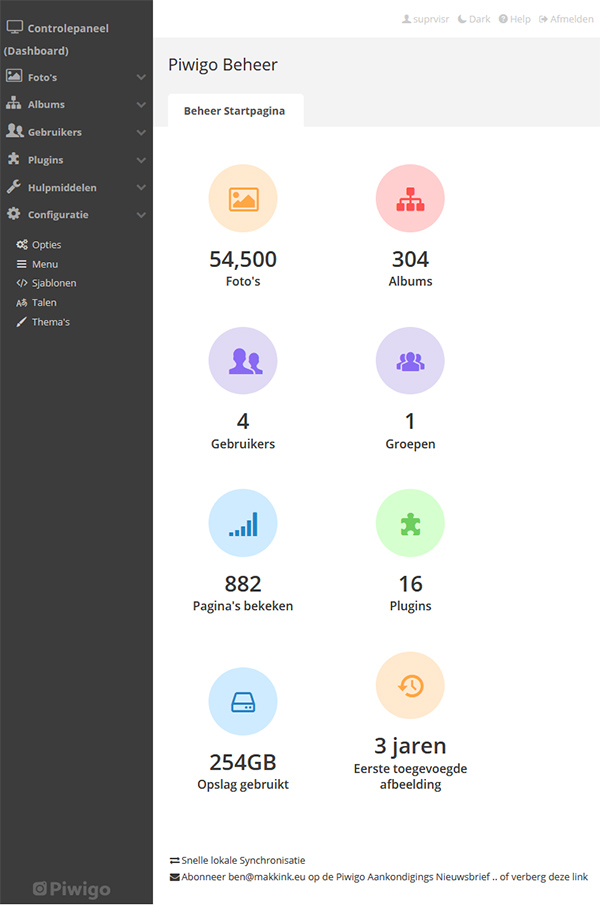Click the Opties cogs icon
The height and width of the screenshot is (905, 600).
click(22, 245)
